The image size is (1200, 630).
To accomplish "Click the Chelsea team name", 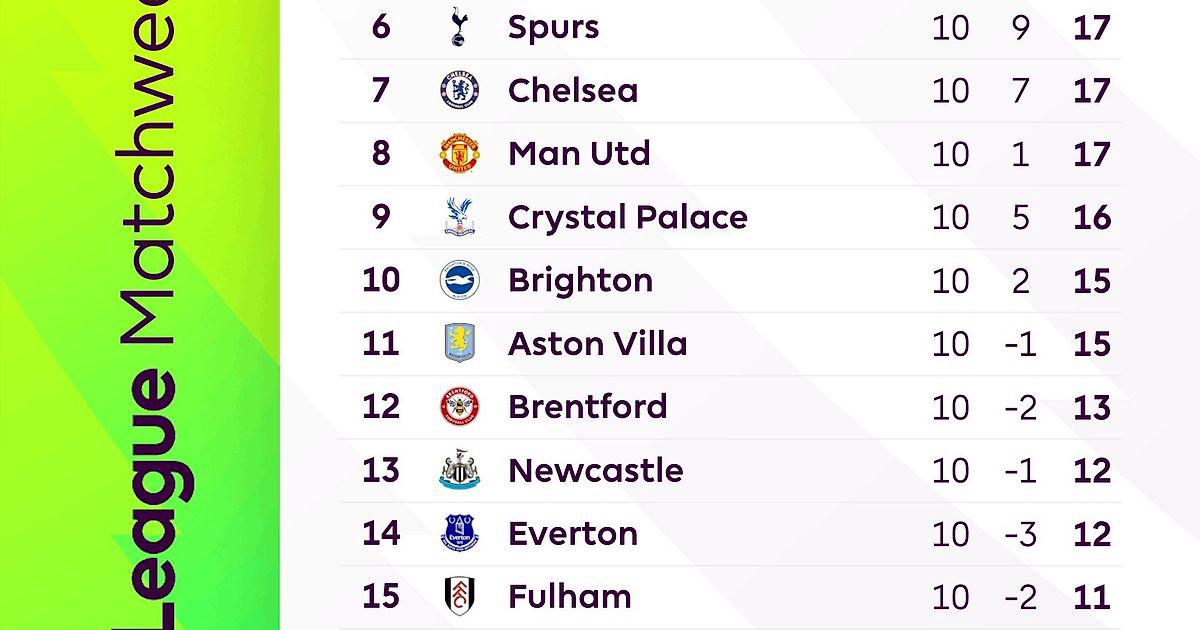I will [572, 91].
